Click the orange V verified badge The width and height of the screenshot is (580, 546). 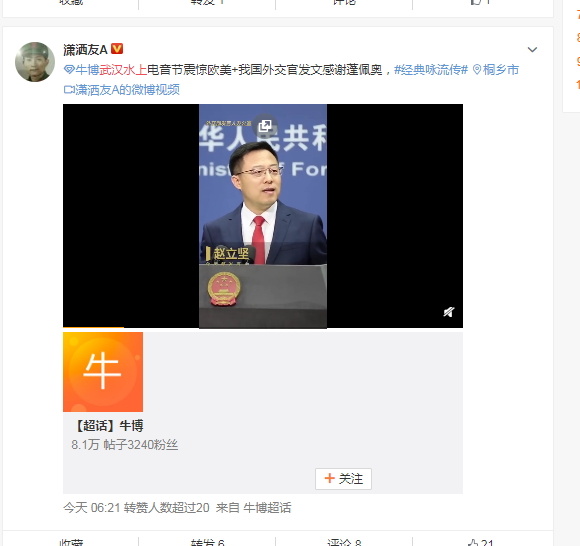[x=117, y=49]
